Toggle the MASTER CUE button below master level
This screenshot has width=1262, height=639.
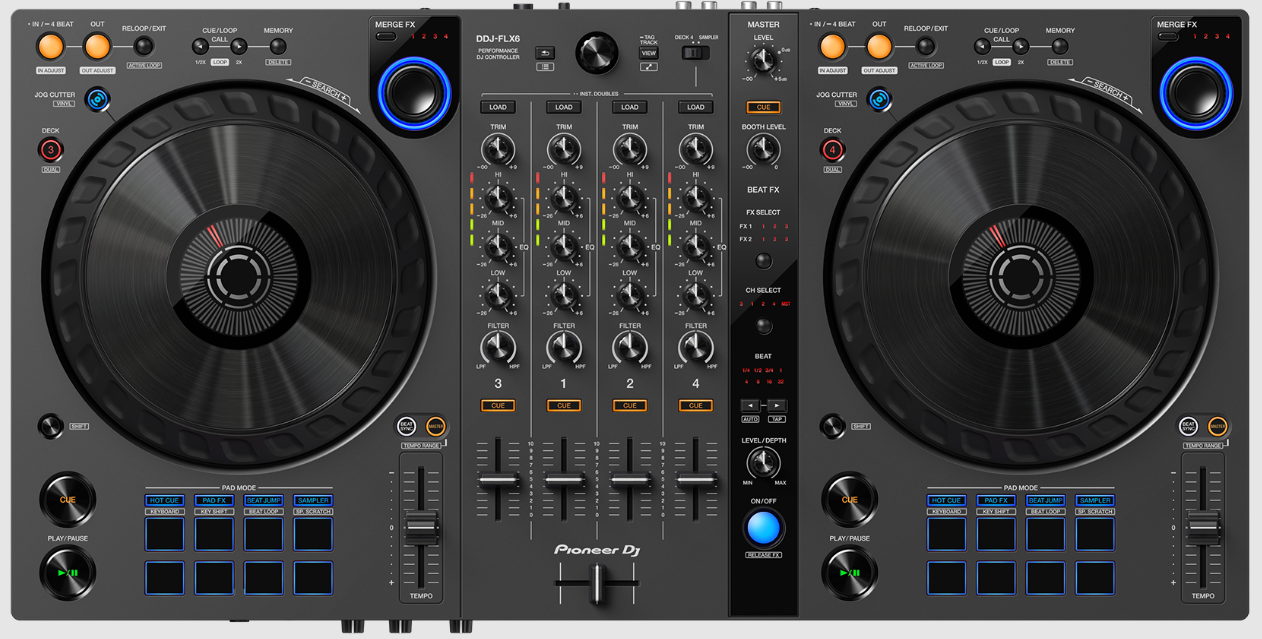(763, 107)
